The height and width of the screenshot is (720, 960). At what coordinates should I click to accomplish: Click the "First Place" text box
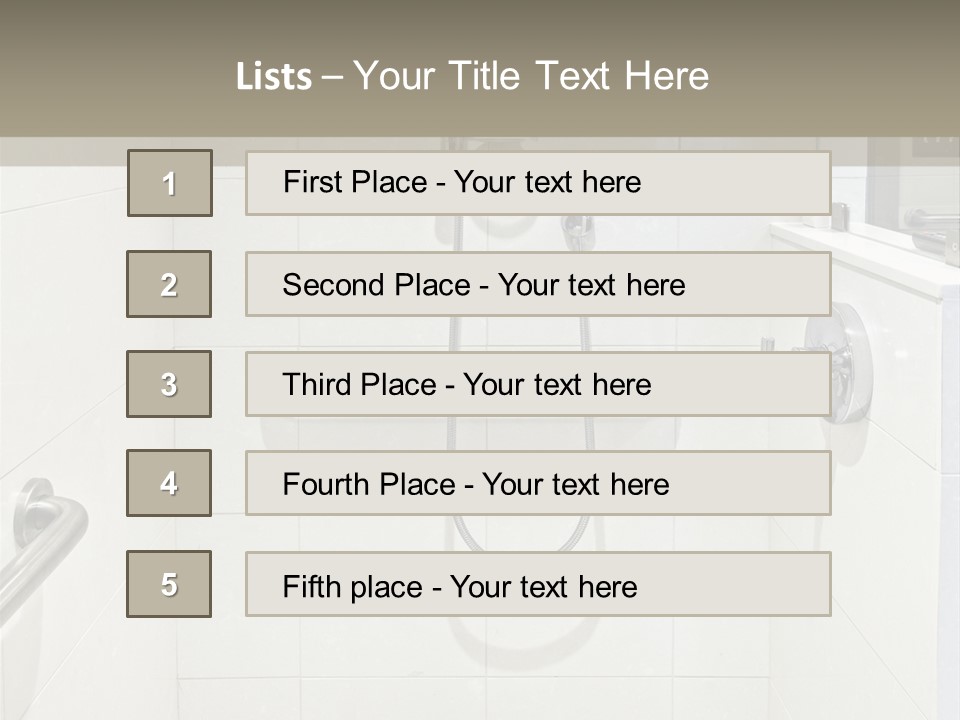[x=538, y=183]
